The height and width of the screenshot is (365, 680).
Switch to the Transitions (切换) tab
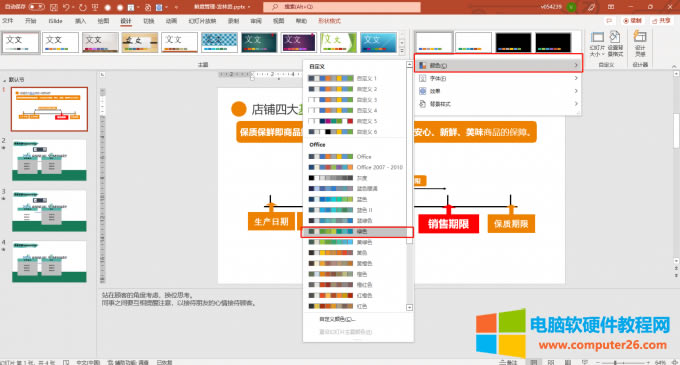tap(149, 21)
